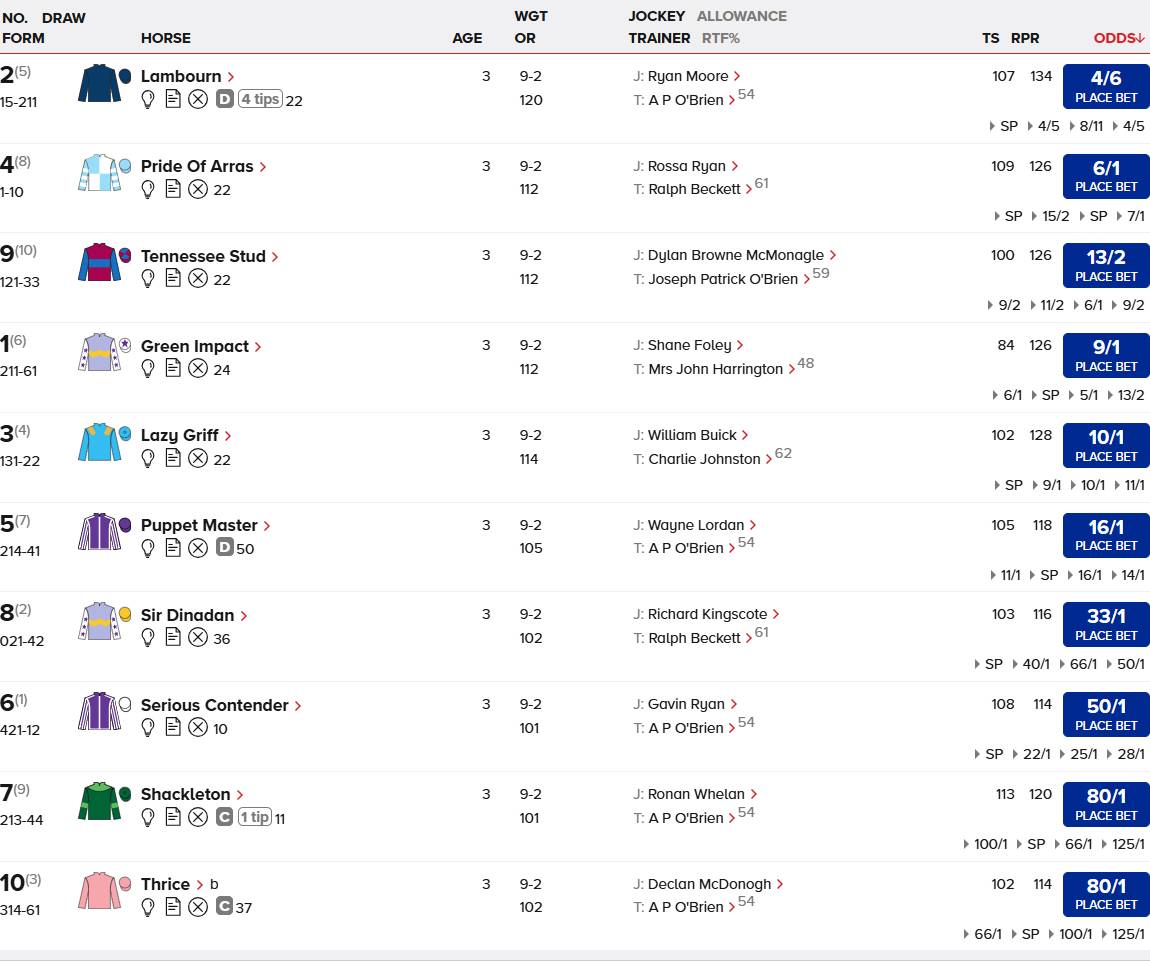Click the RPR column header
1150x961 pixels.
[1025, 38]
